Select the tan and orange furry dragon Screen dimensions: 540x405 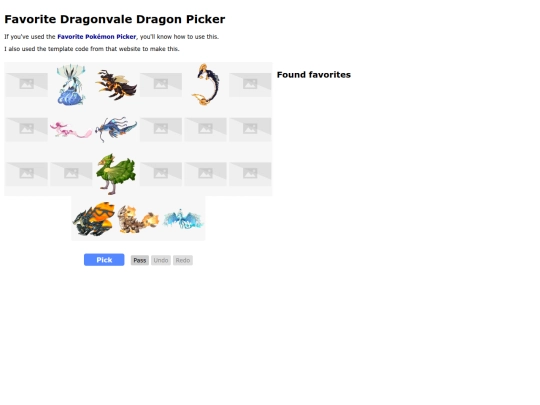138,219
